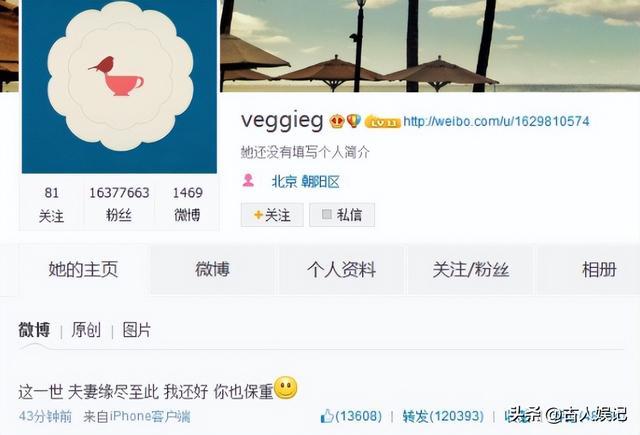Switch to the 她的主页 tab
Screen dimensions: 640x435
(x=83, y=270)
